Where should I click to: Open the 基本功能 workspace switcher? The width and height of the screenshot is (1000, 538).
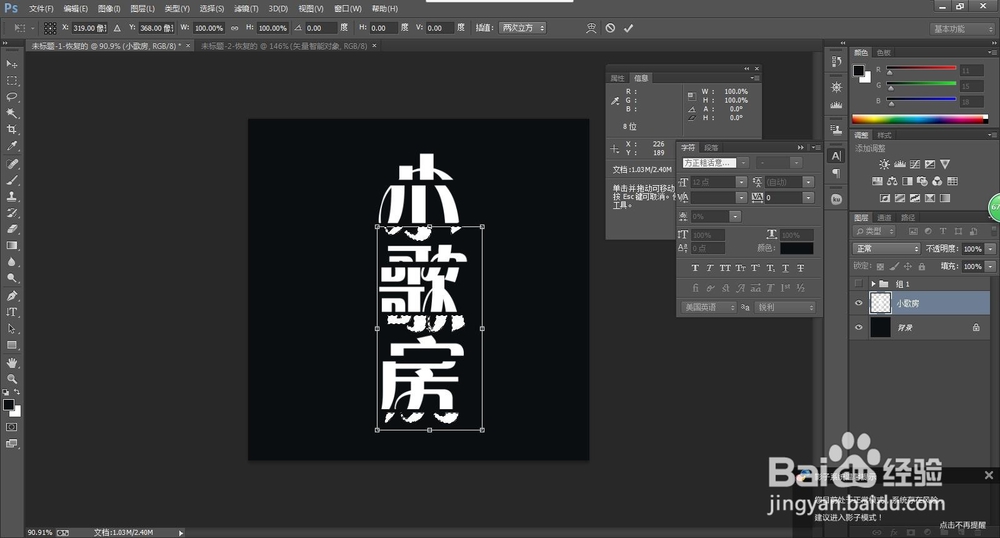click(961, 29)
